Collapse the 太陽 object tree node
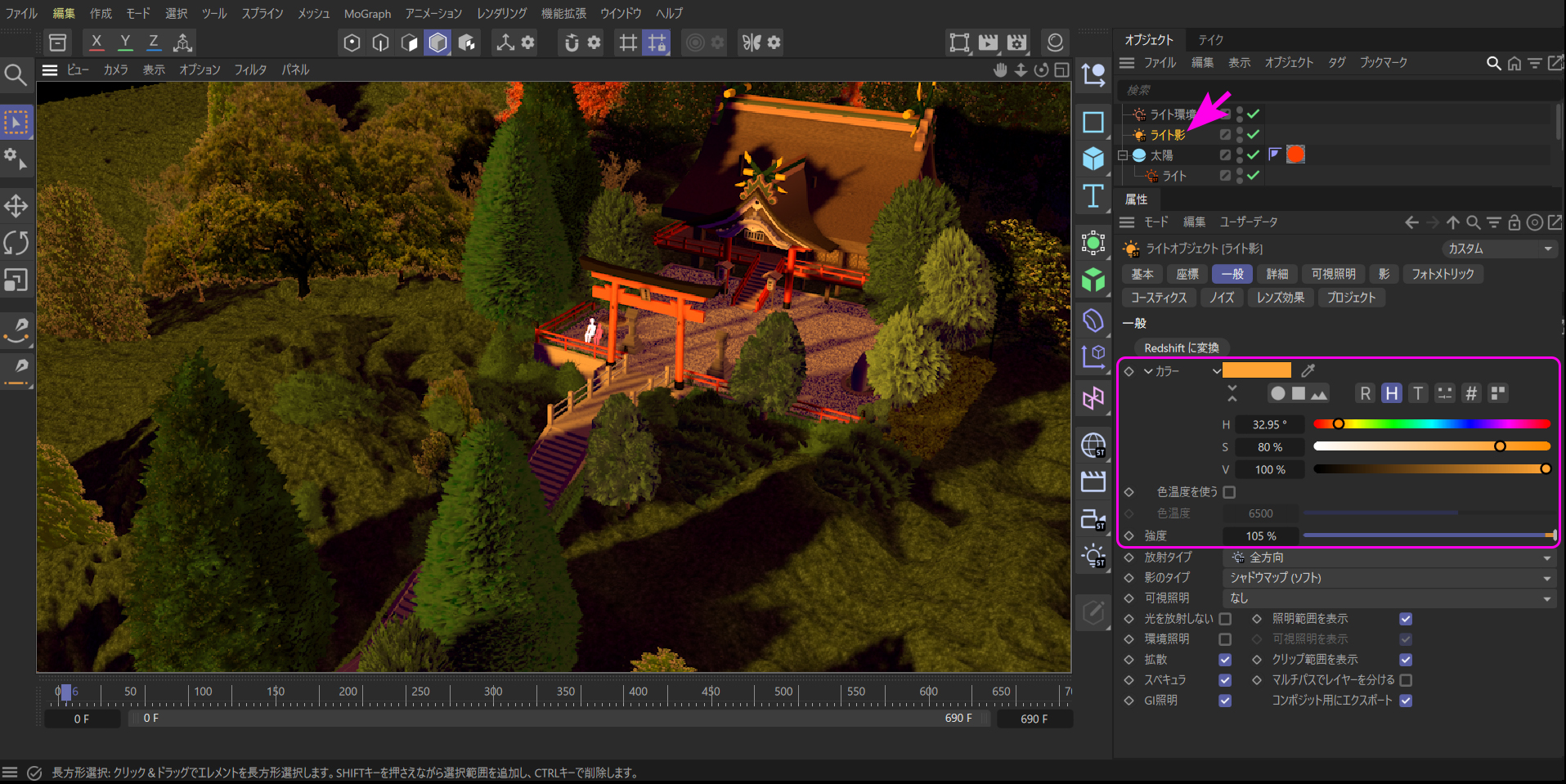1566x784 pixels. [x=1124, y=155]
